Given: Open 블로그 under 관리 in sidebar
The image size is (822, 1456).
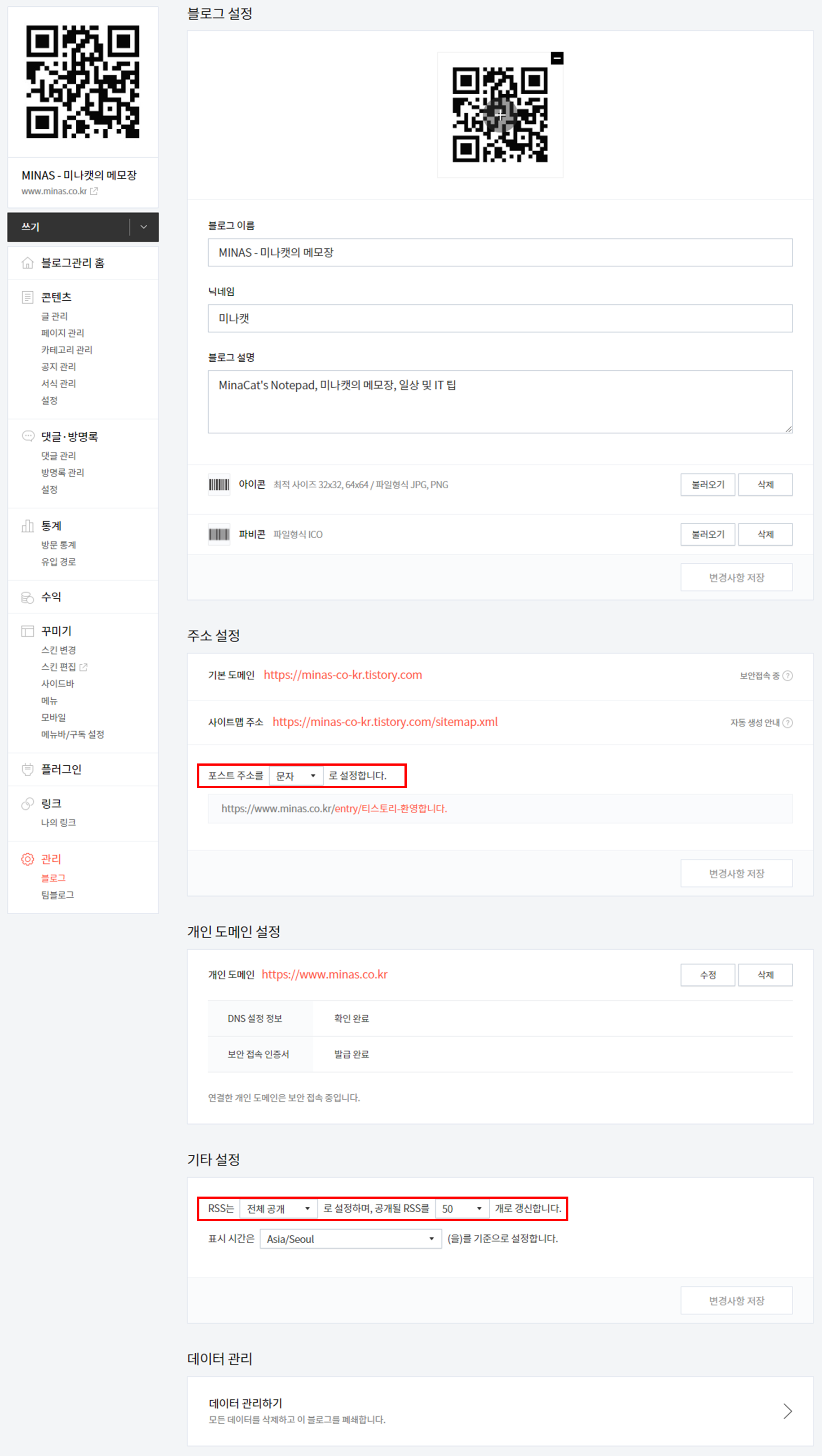Looking at the screenshot, I should 53,878.
